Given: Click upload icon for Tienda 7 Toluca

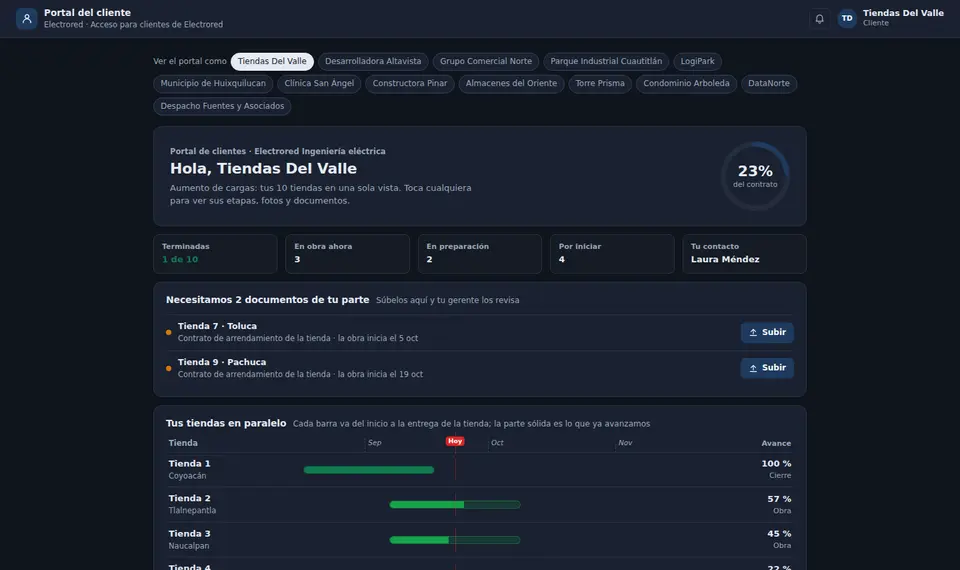Looking at the screenshot, I should click(x=753, y=332).
